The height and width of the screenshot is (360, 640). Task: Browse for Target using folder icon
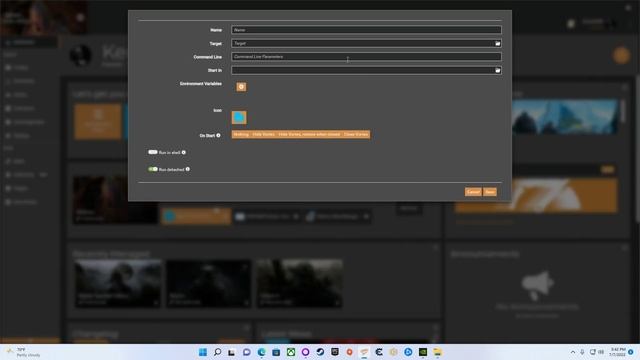click(x=498, y=43)
